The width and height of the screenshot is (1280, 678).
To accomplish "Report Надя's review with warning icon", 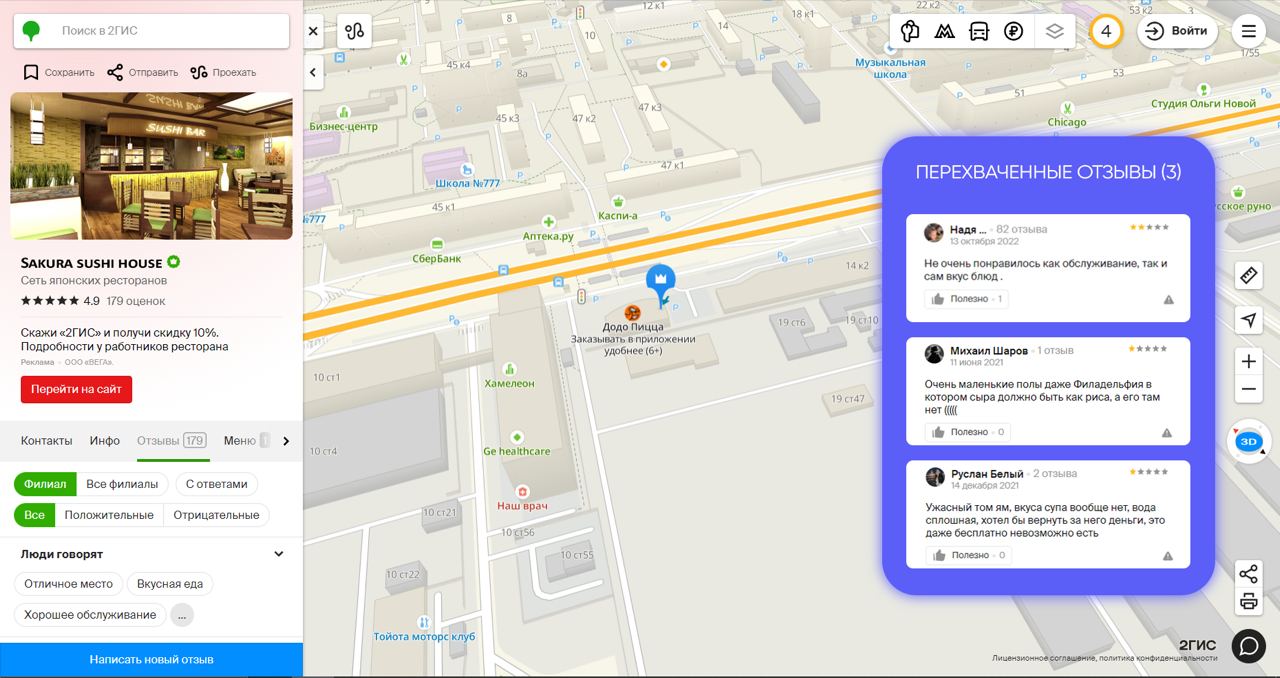I will pyautogui.click(x=1168, y=300).
